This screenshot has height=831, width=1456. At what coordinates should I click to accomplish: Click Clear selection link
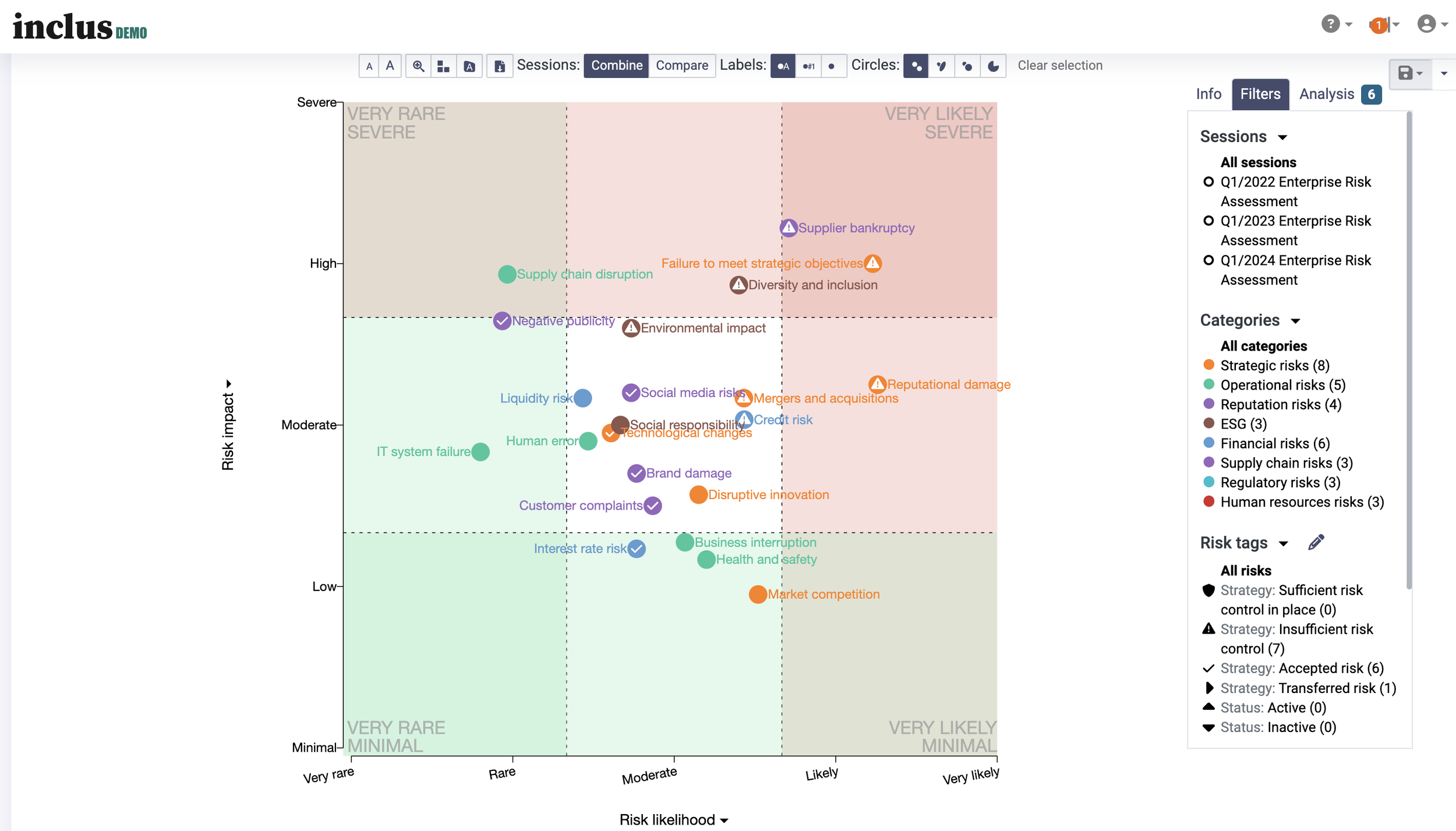coord(1059,65)
